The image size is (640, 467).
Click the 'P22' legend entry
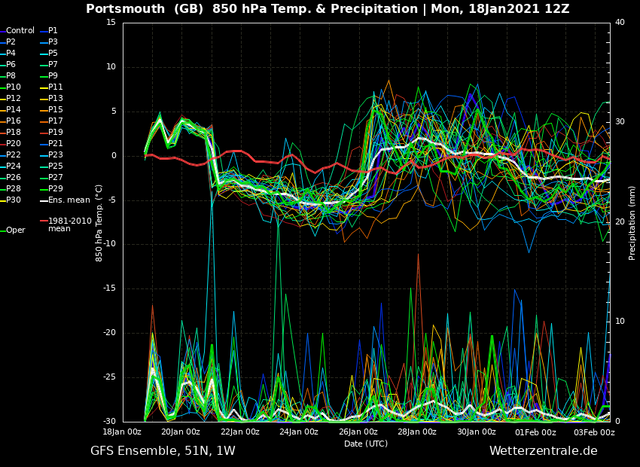click(11, 155)
